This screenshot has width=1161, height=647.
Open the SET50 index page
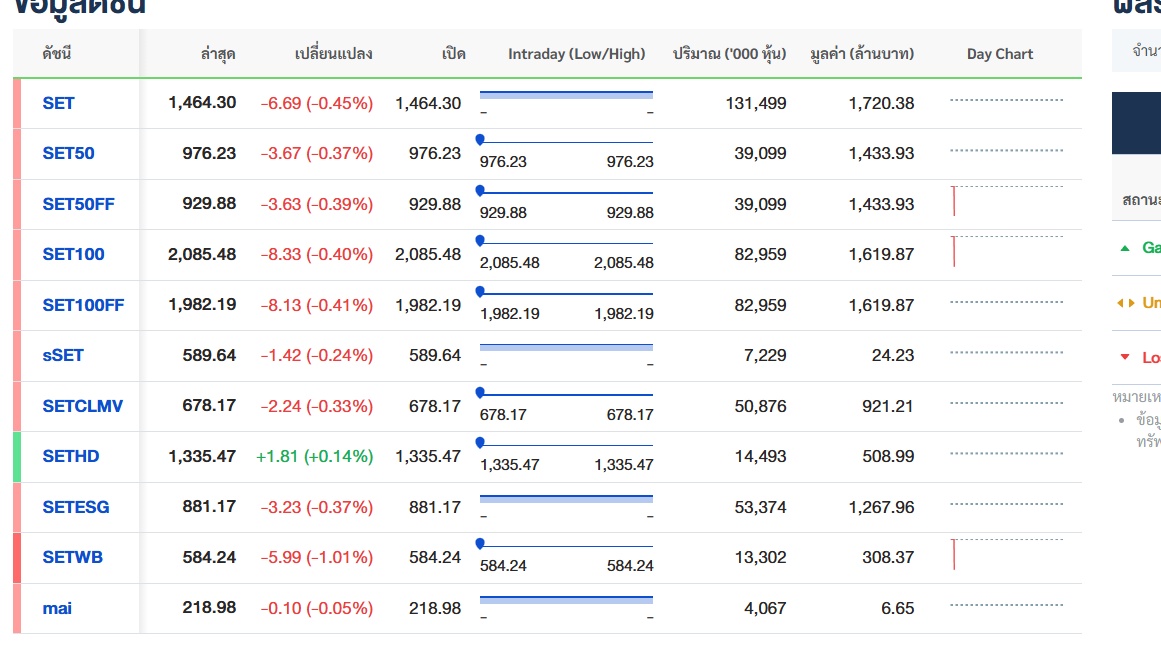pos(68,153)
